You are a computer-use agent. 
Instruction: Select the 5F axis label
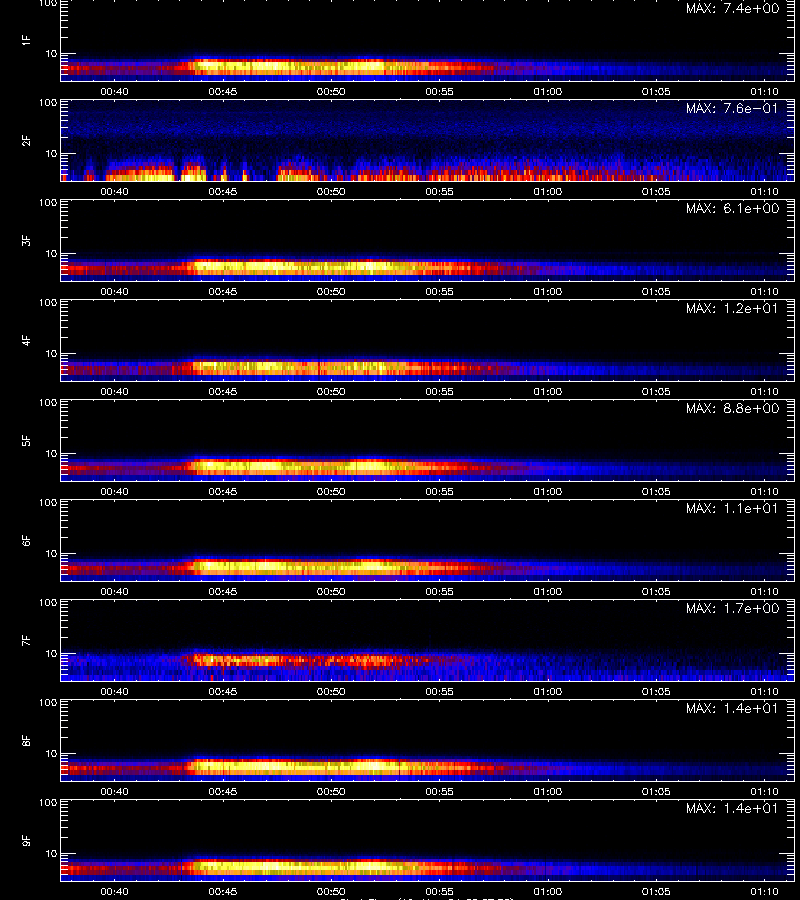(26, 440)
